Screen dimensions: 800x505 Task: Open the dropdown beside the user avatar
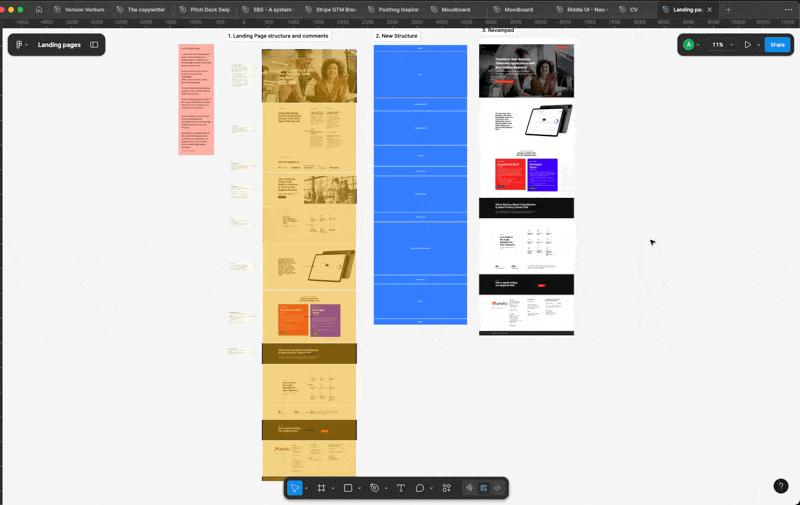(698, 45)
